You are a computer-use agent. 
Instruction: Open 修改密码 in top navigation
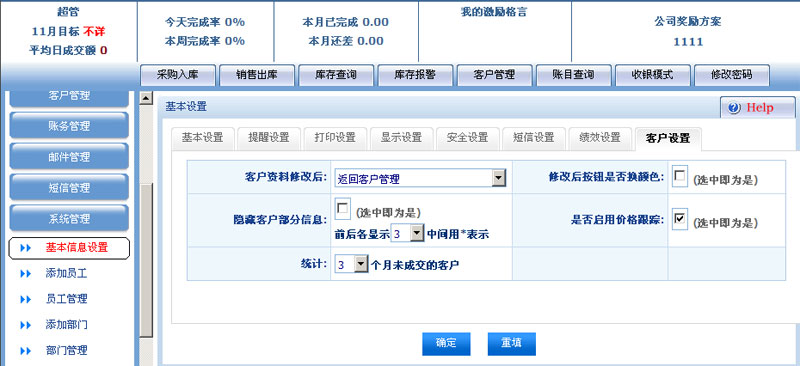click(x=732, y=75)
